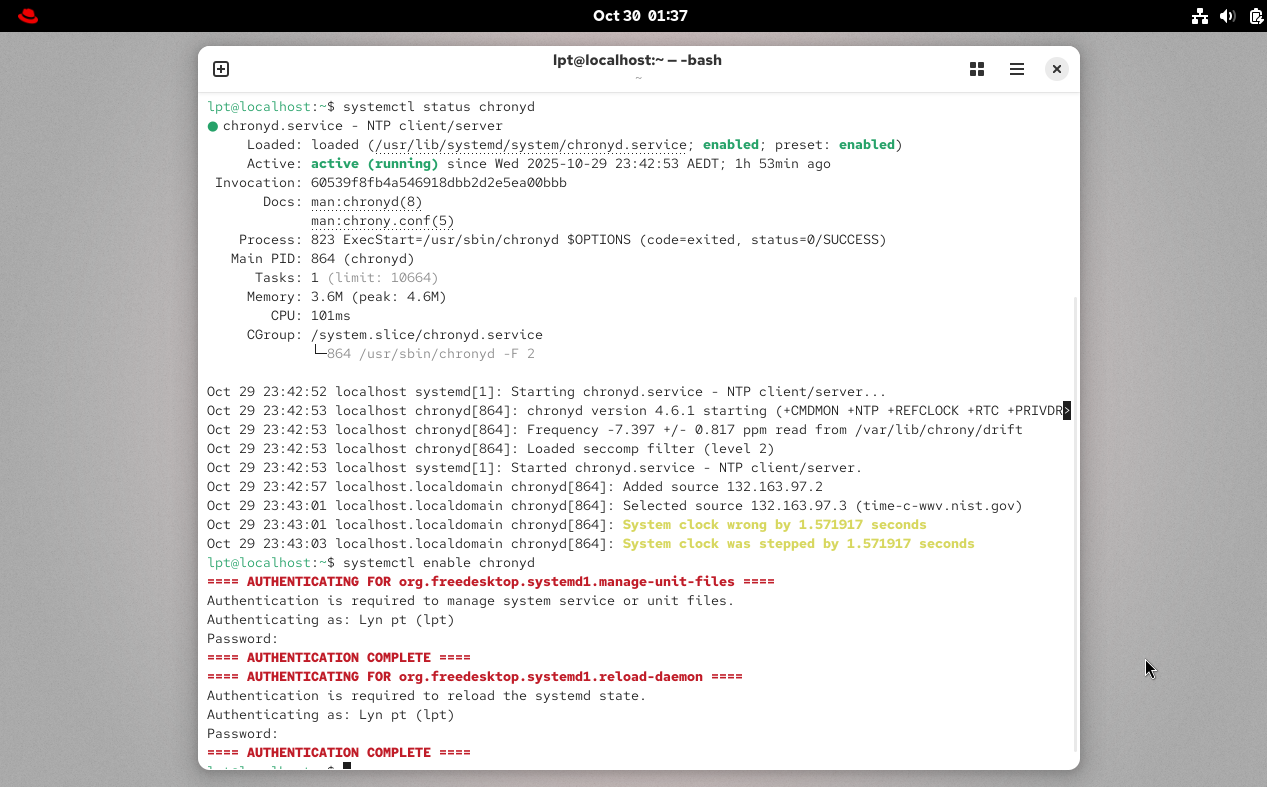Click the lpt@localhost:~ — -bash title bar
1267x787 pixels.
coord(638,60)
